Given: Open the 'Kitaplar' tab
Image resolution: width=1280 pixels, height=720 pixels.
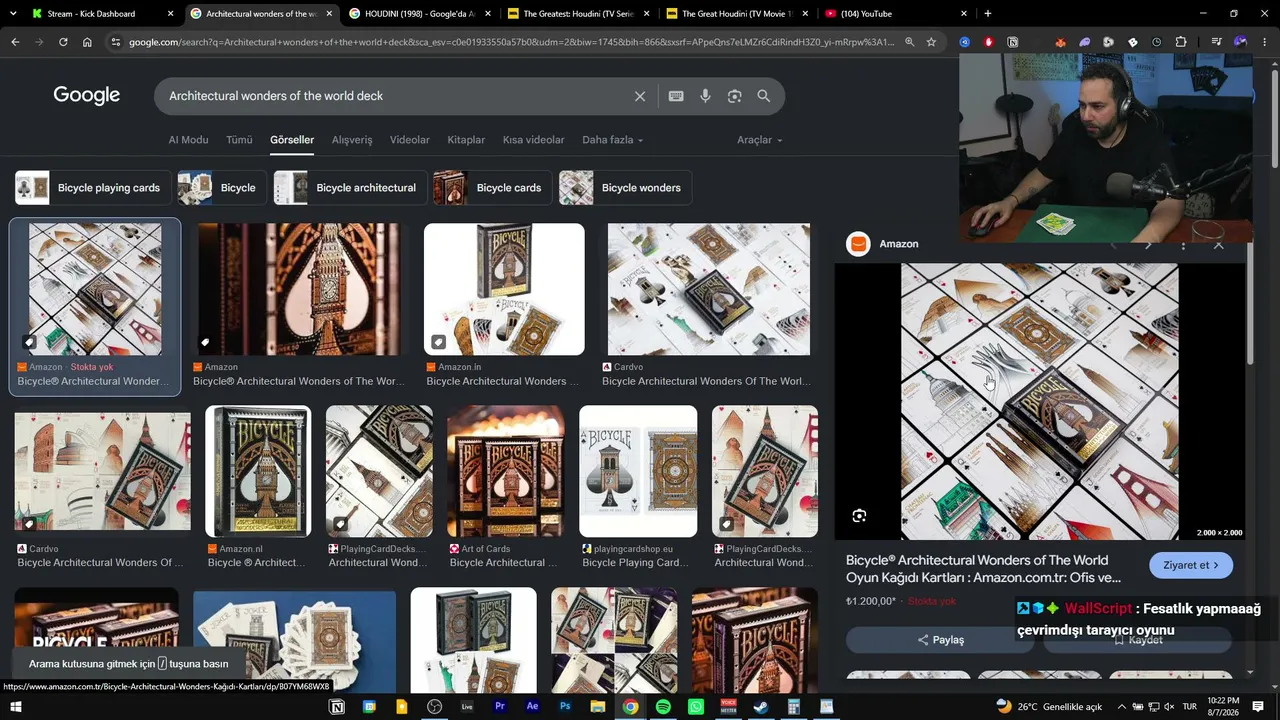Looking at the screenshot, I should point(466,140).
